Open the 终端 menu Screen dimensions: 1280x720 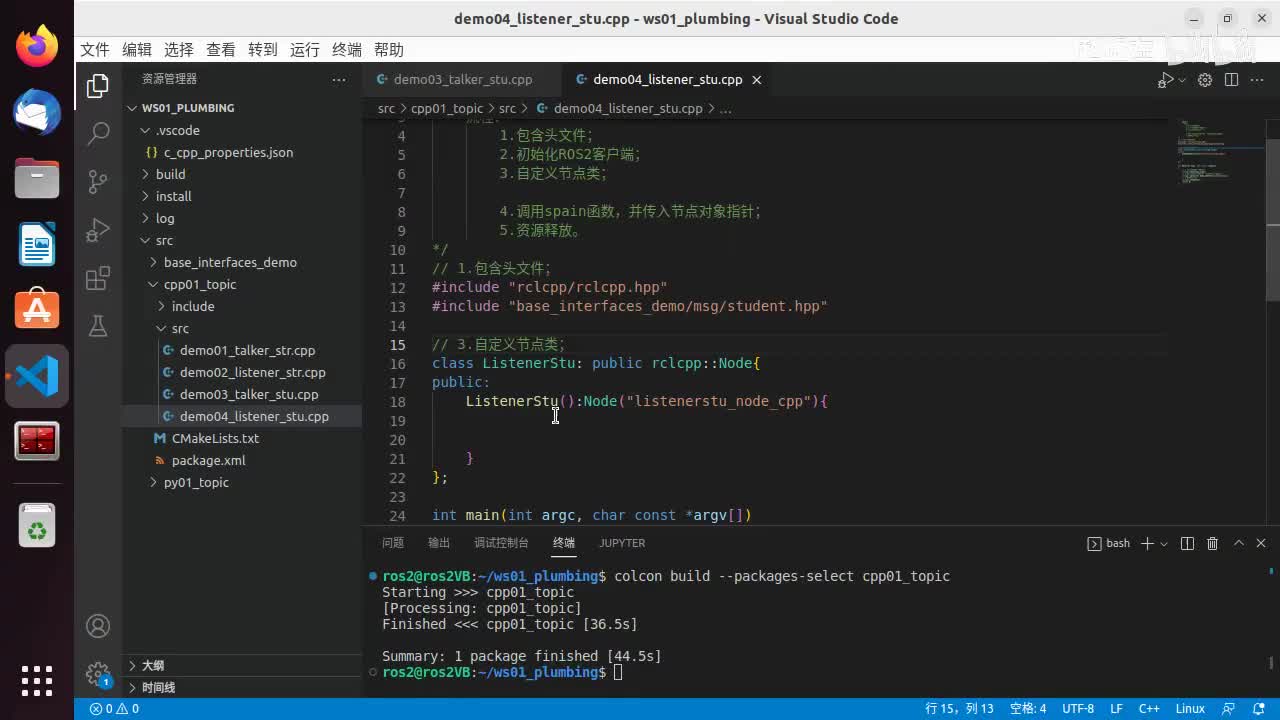pos(347,50)
